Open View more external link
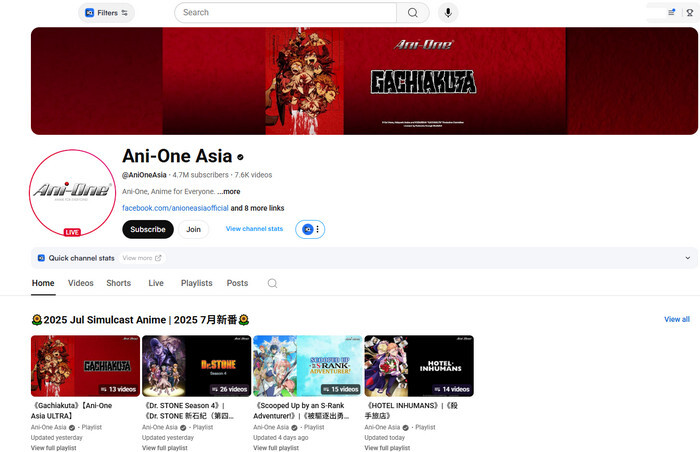Viewport: 700px width, 452px height. pos(142,258)
